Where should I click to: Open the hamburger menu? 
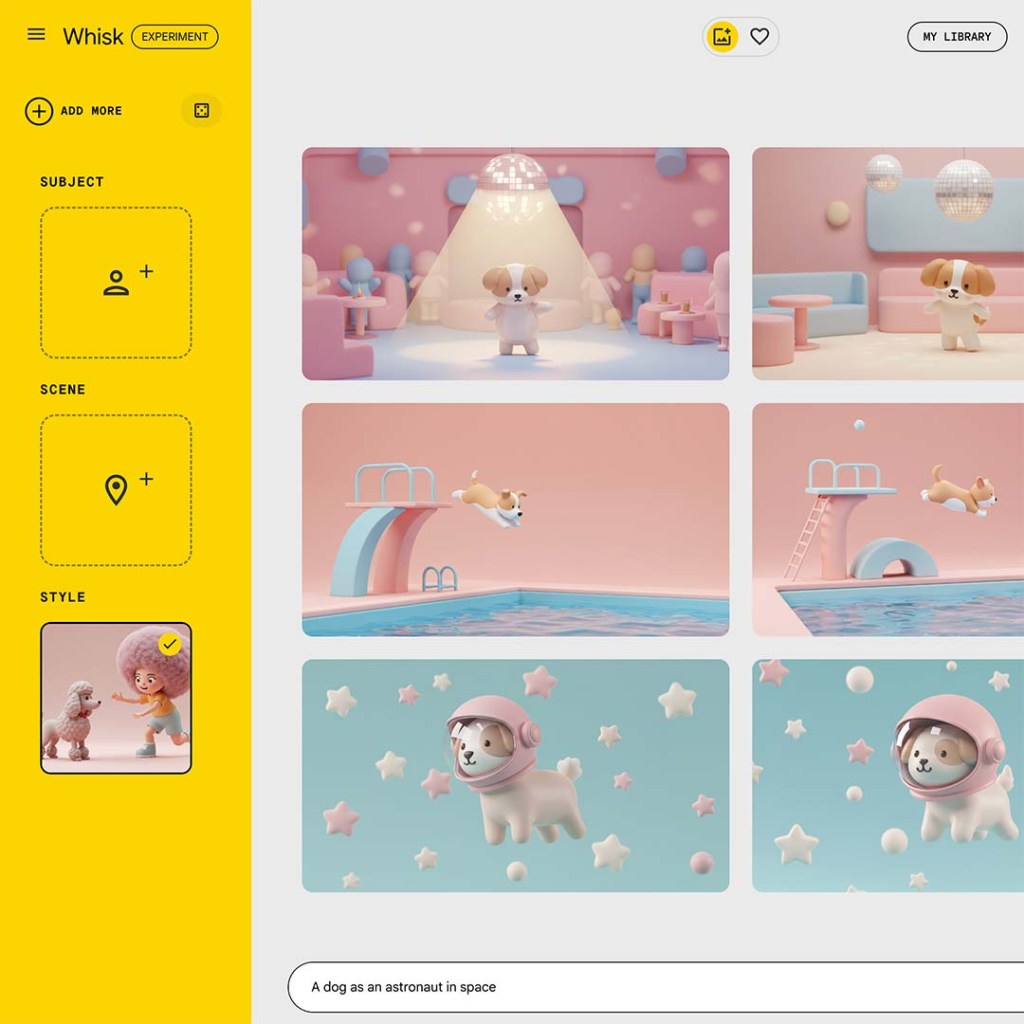[x=36, y=35]
